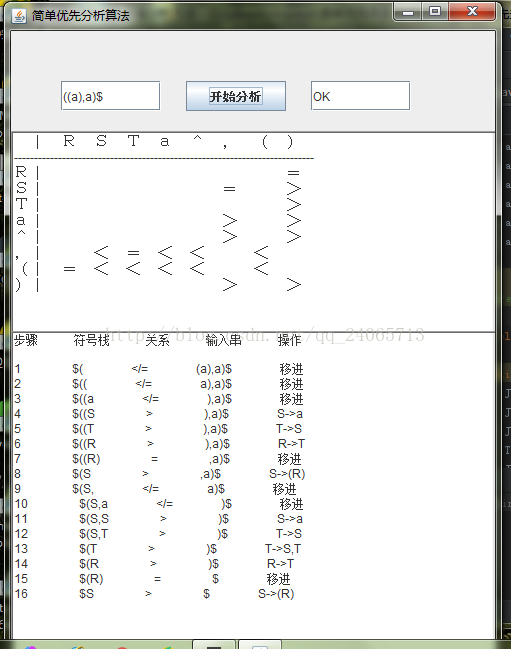Click the = relation in step 15

coord(158,579)
